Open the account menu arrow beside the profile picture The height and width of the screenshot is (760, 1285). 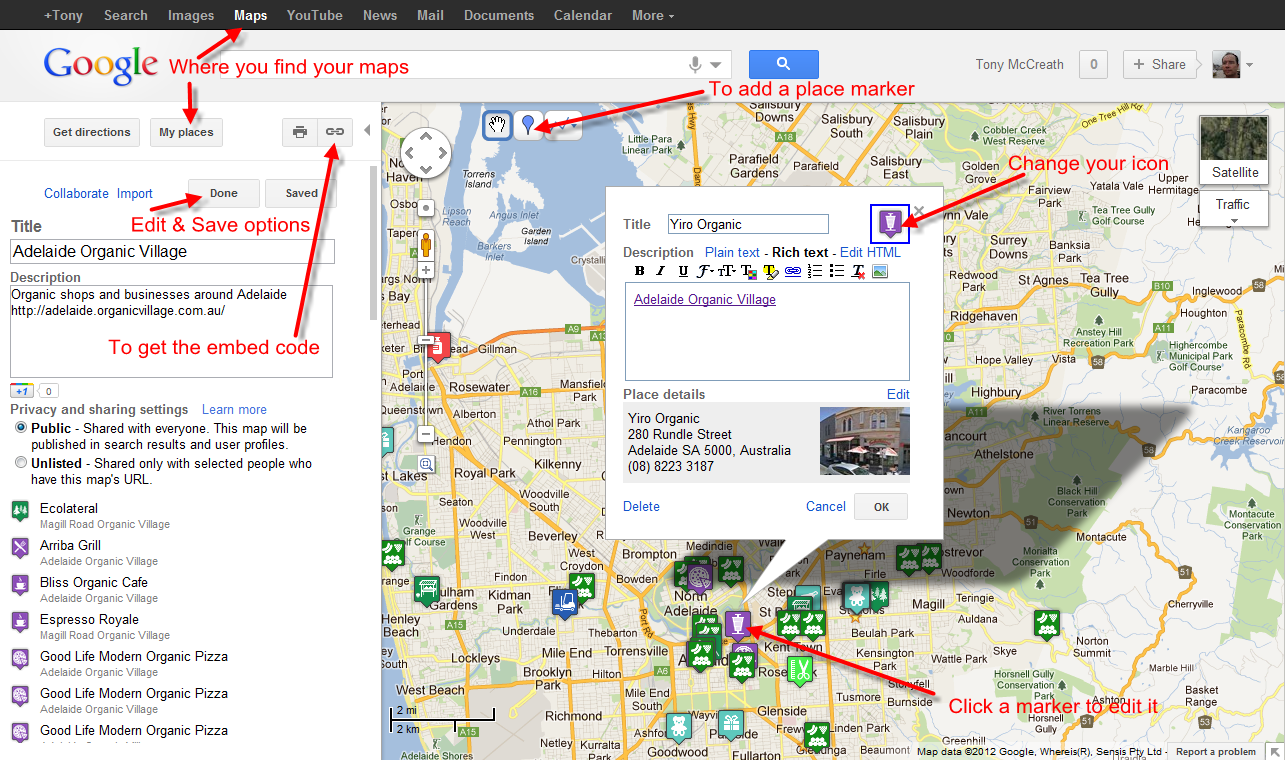tap(1250, 65)
